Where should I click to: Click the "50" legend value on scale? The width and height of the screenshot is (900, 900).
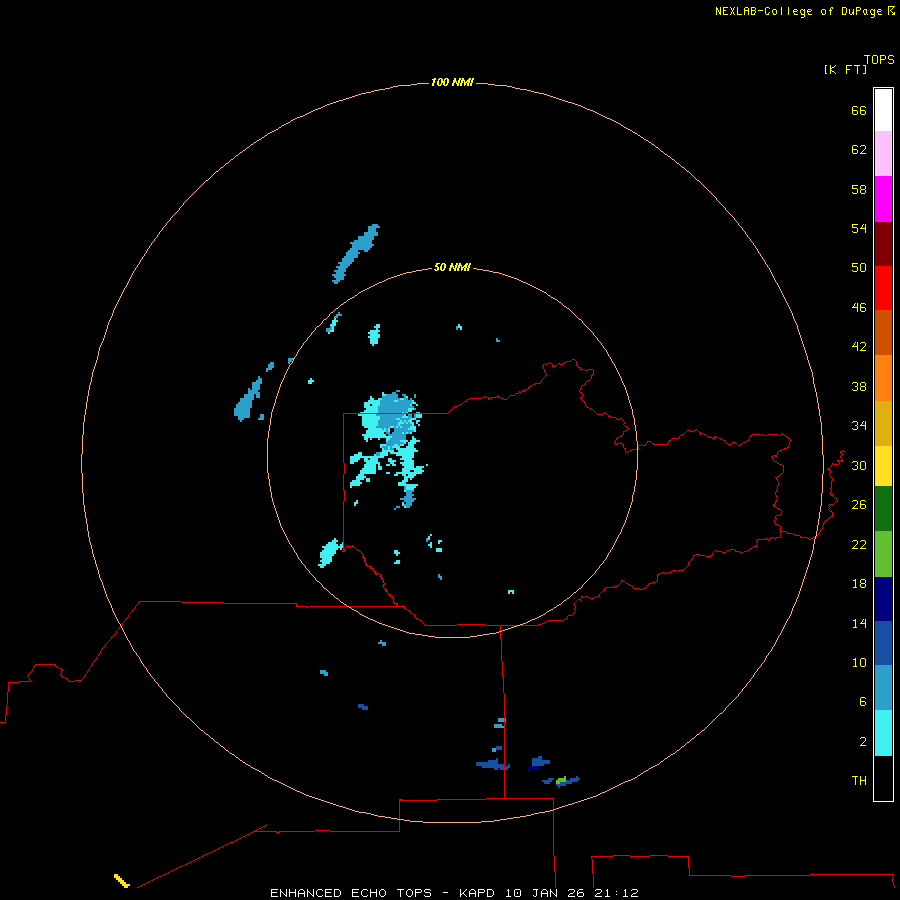(x=859, y=268)
